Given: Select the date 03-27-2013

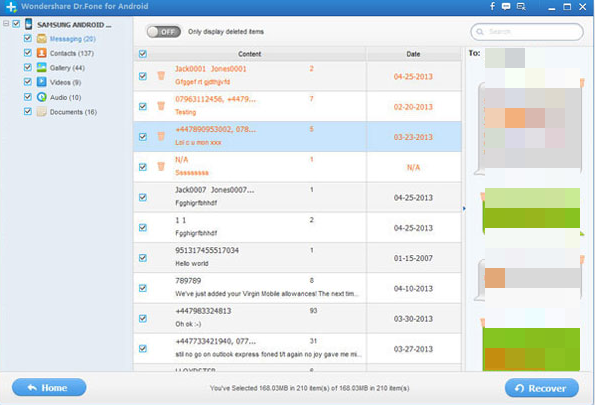Looking at the screenshot, I should tap(413, 349).
